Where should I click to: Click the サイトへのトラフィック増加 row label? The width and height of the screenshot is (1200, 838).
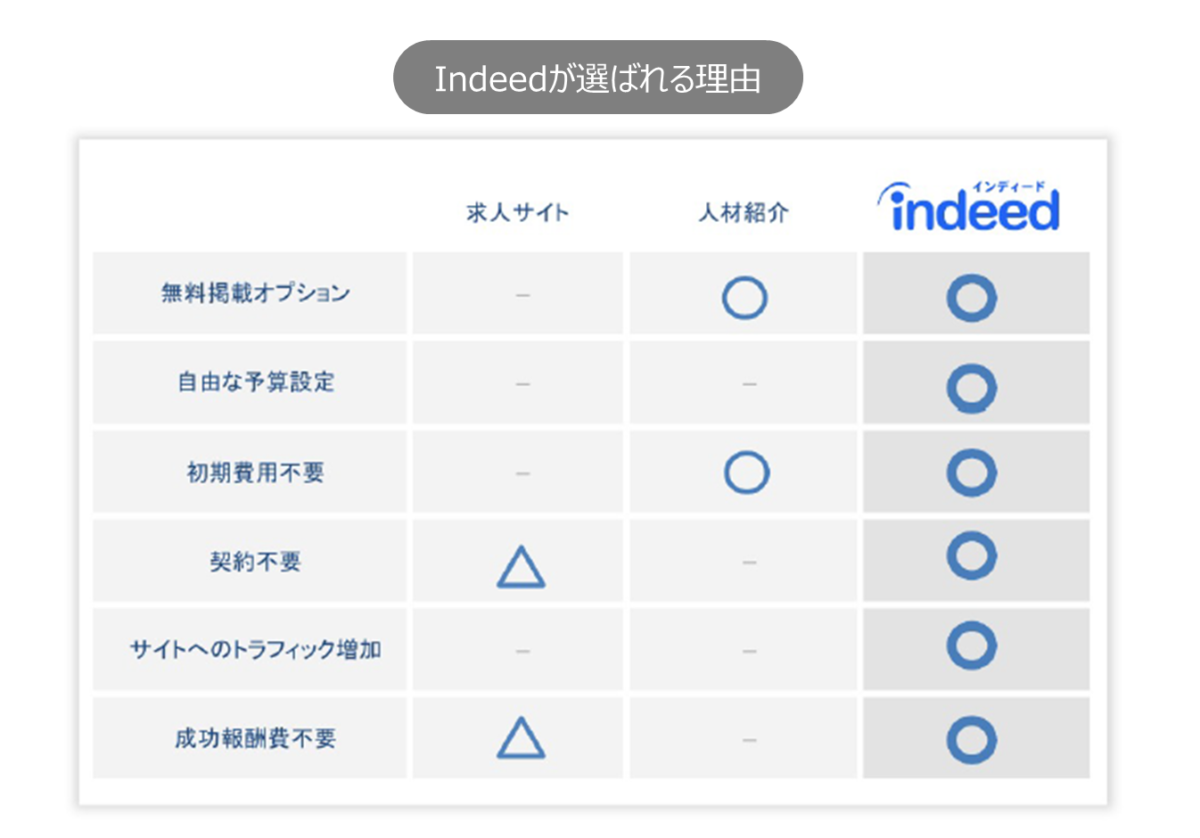tap(255, 649)
